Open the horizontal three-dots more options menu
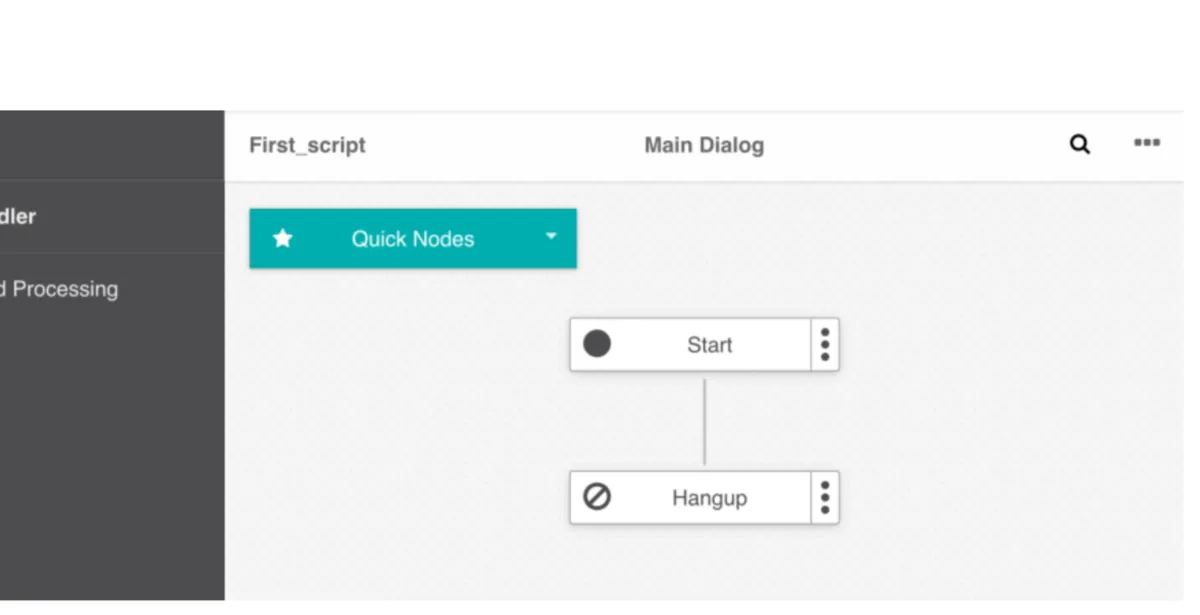Screen dimensions: 1200x615 coord(1147,143)
